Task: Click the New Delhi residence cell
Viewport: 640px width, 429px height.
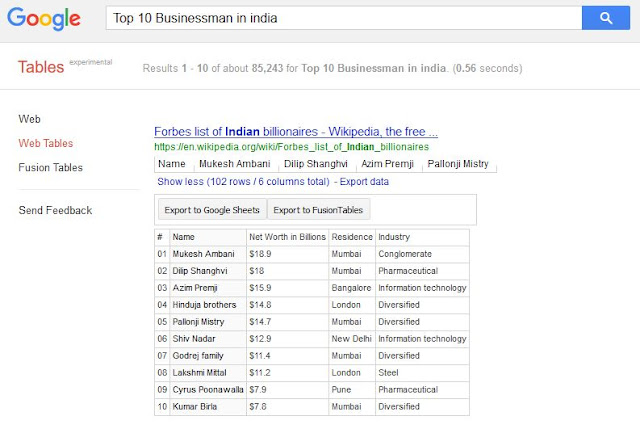Action: (x=351, y=339)
